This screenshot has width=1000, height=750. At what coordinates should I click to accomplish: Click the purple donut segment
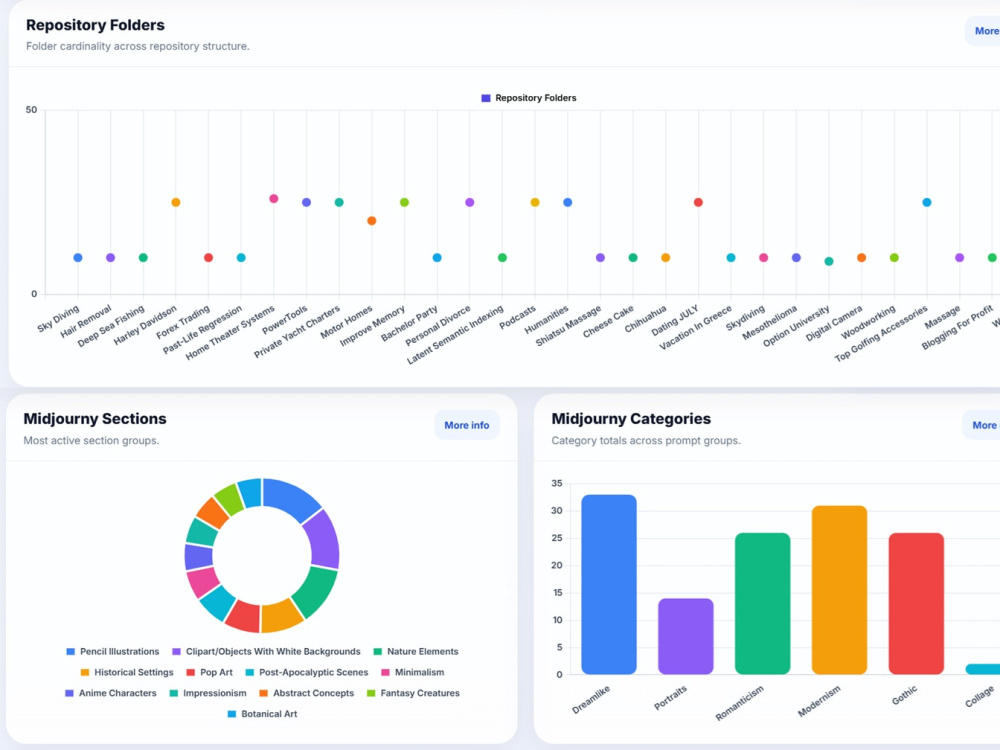click(x=323, y=540)
